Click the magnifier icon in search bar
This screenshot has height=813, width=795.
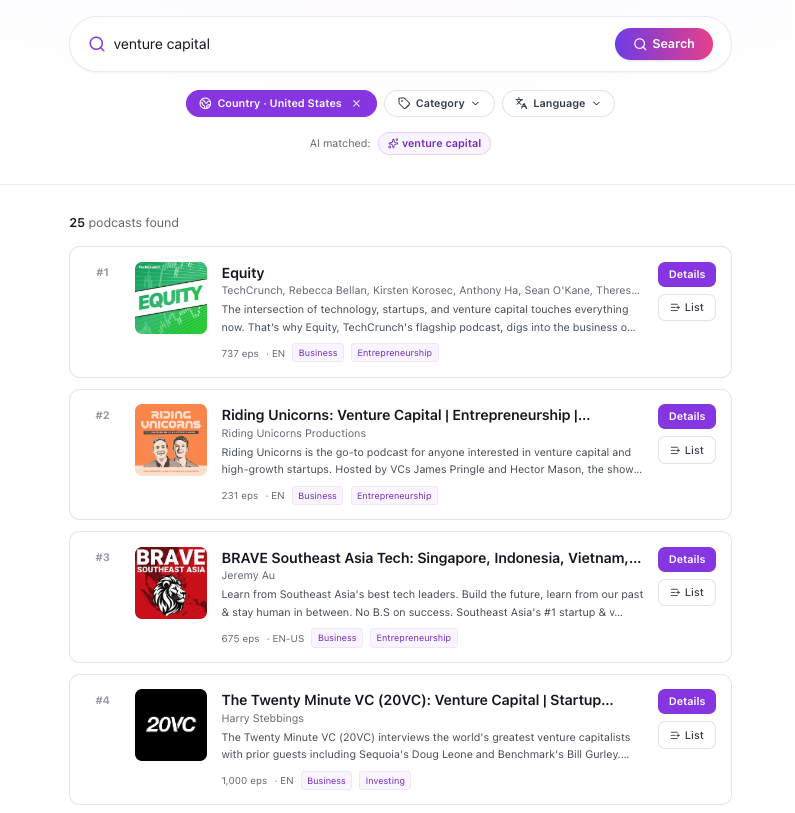coord(97,44)
